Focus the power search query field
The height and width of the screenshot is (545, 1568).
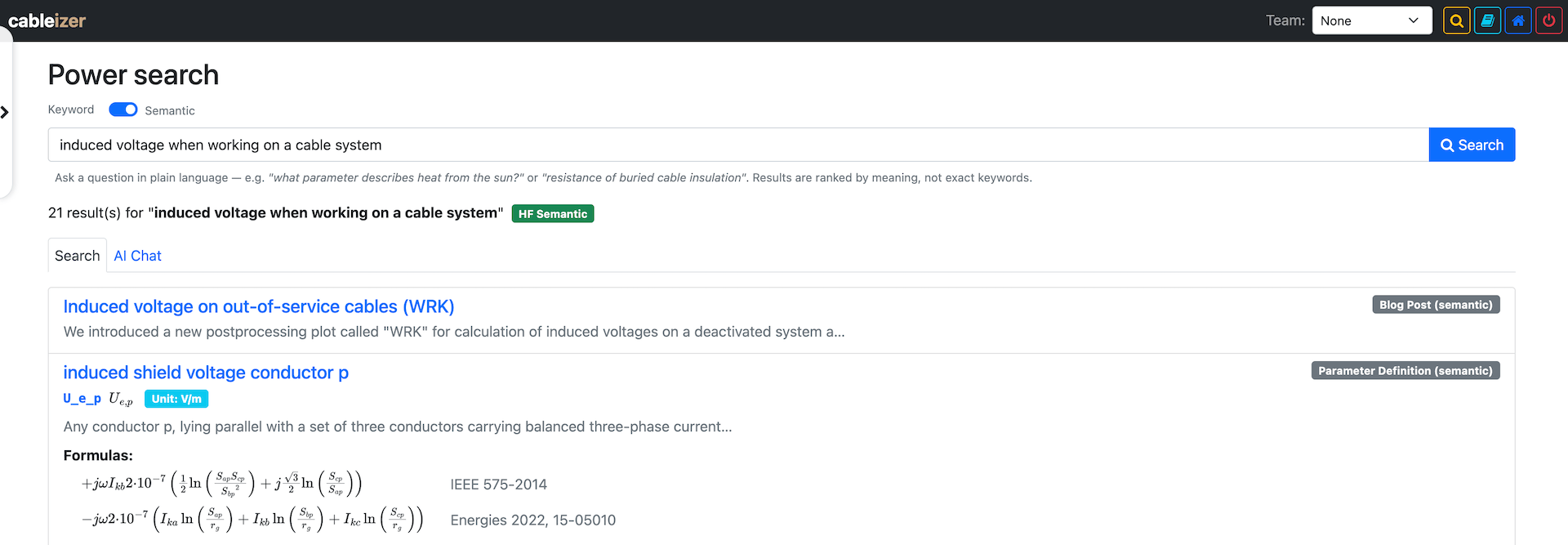738,145
